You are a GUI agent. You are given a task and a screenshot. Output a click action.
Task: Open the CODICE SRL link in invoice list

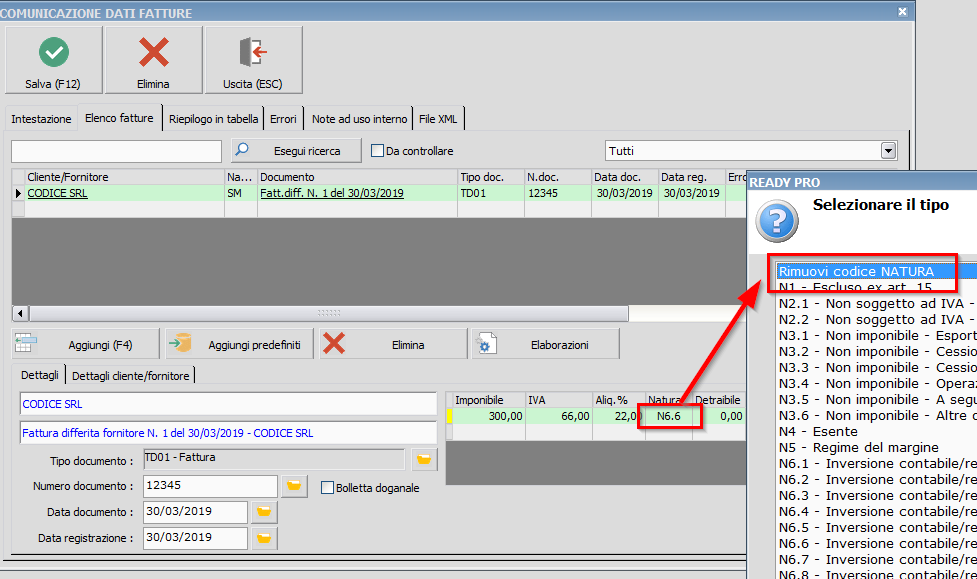pyautogui.click(x=57, y=193)
